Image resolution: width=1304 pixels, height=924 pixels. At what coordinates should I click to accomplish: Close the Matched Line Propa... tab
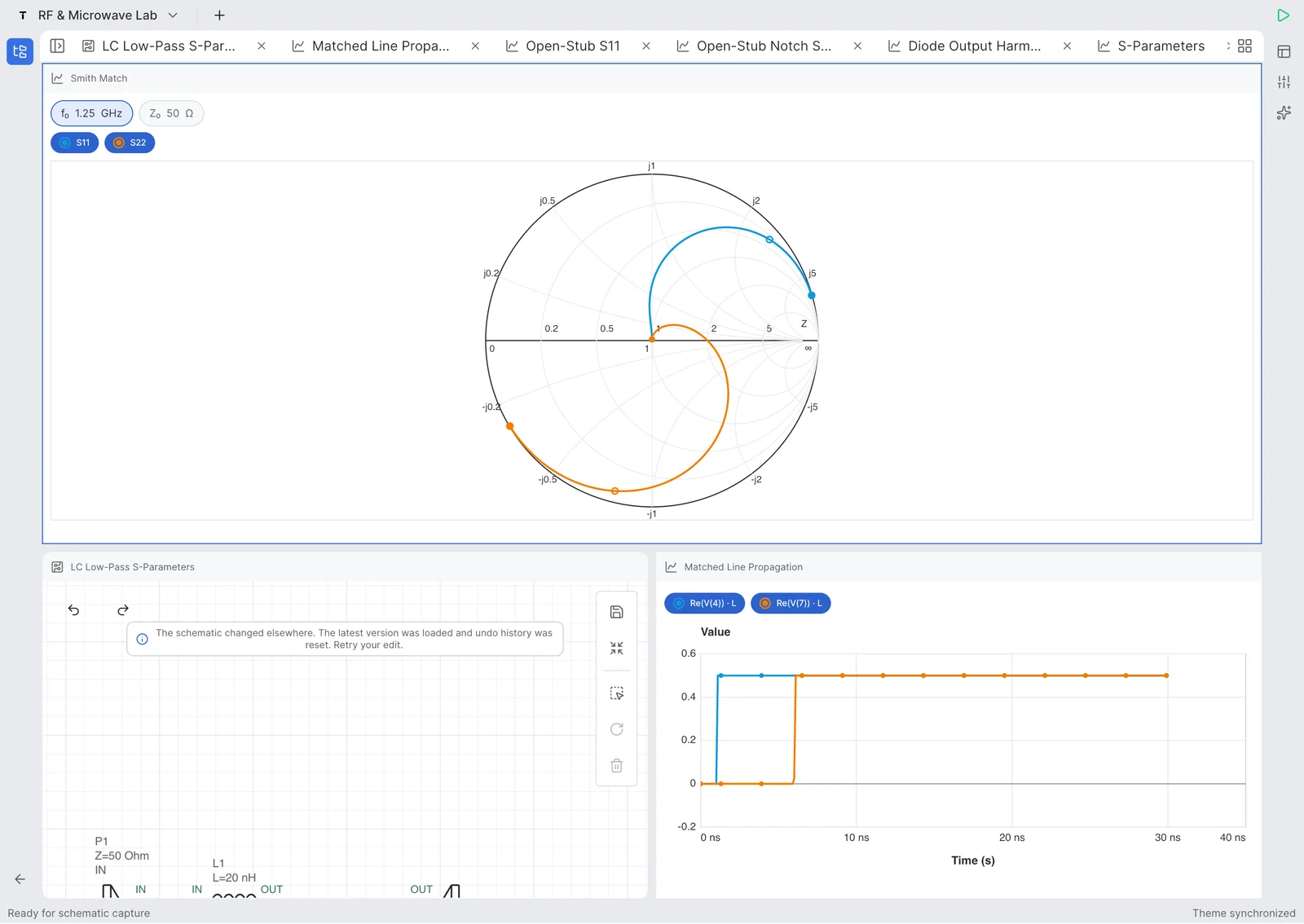pos(475,46)
